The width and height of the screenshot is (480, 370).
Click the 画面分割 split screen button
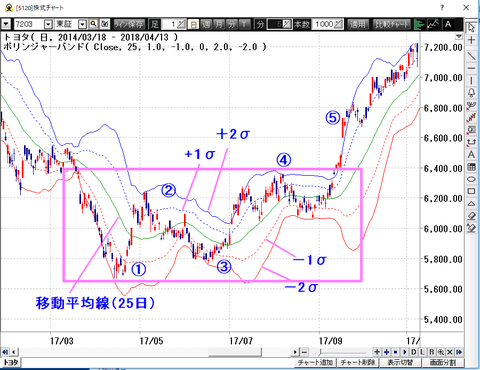[442, 362]
